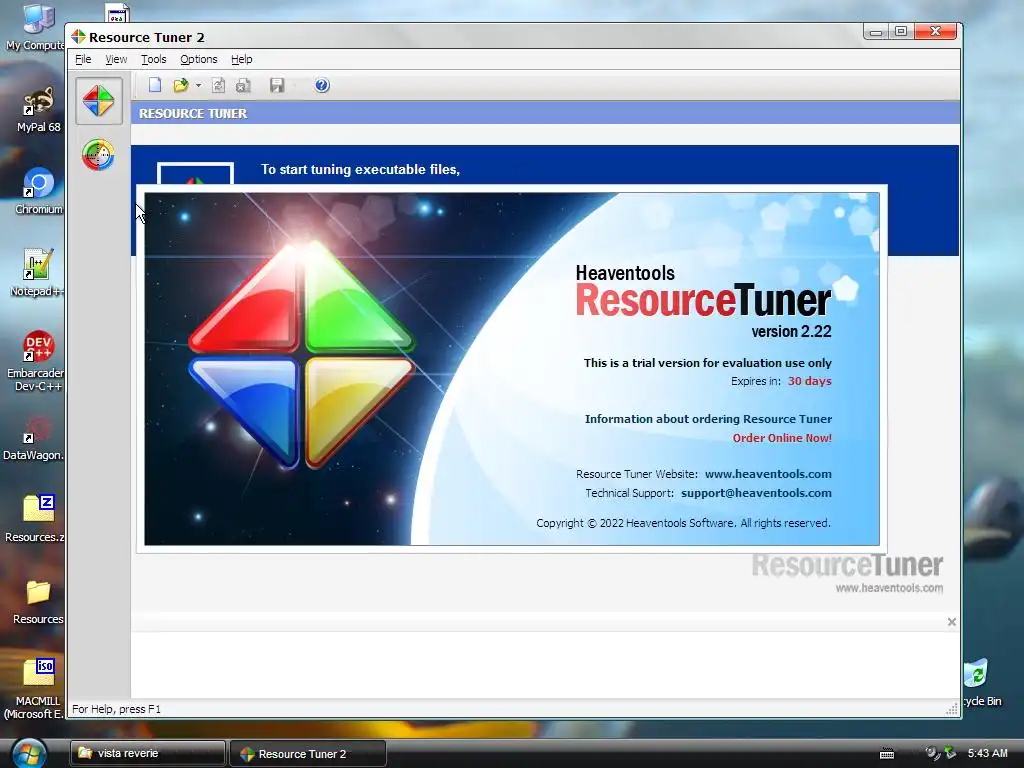
Task: Open the Notepad++ desktop icon
Action: pyautogui.click(x=37, y=272)
